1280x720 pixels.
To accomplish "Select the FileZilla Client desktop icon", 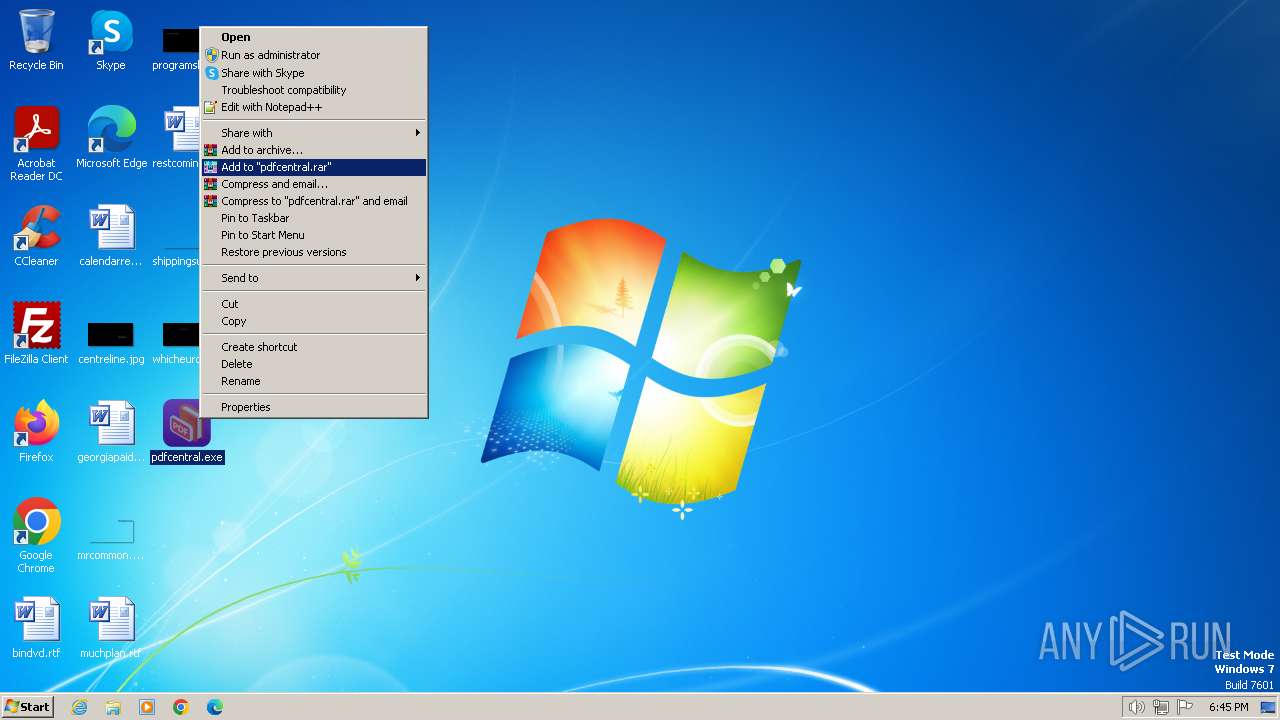I will coord(36,334).
